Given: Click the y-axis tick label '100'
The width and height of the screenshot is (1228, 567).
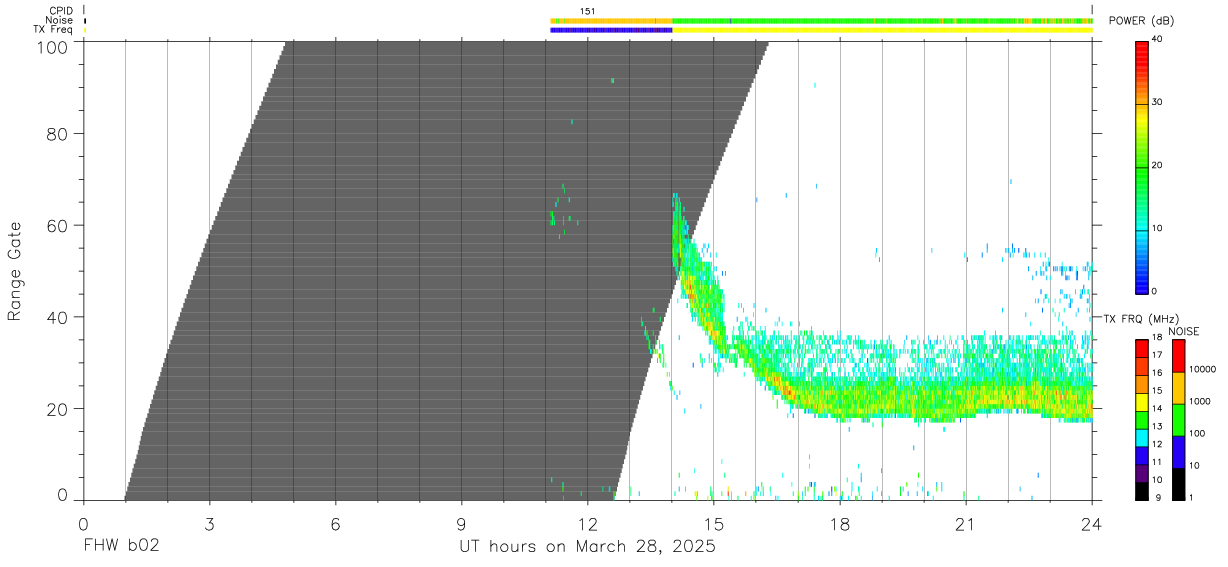Looking at the screenshot, I should pos(52,47).
